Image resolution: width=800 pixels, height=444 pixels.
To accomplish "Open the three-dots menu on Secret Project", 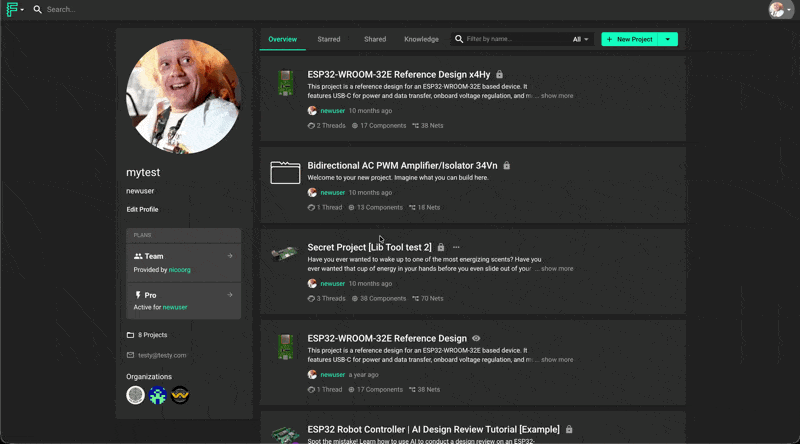I will tap(456, 247).
